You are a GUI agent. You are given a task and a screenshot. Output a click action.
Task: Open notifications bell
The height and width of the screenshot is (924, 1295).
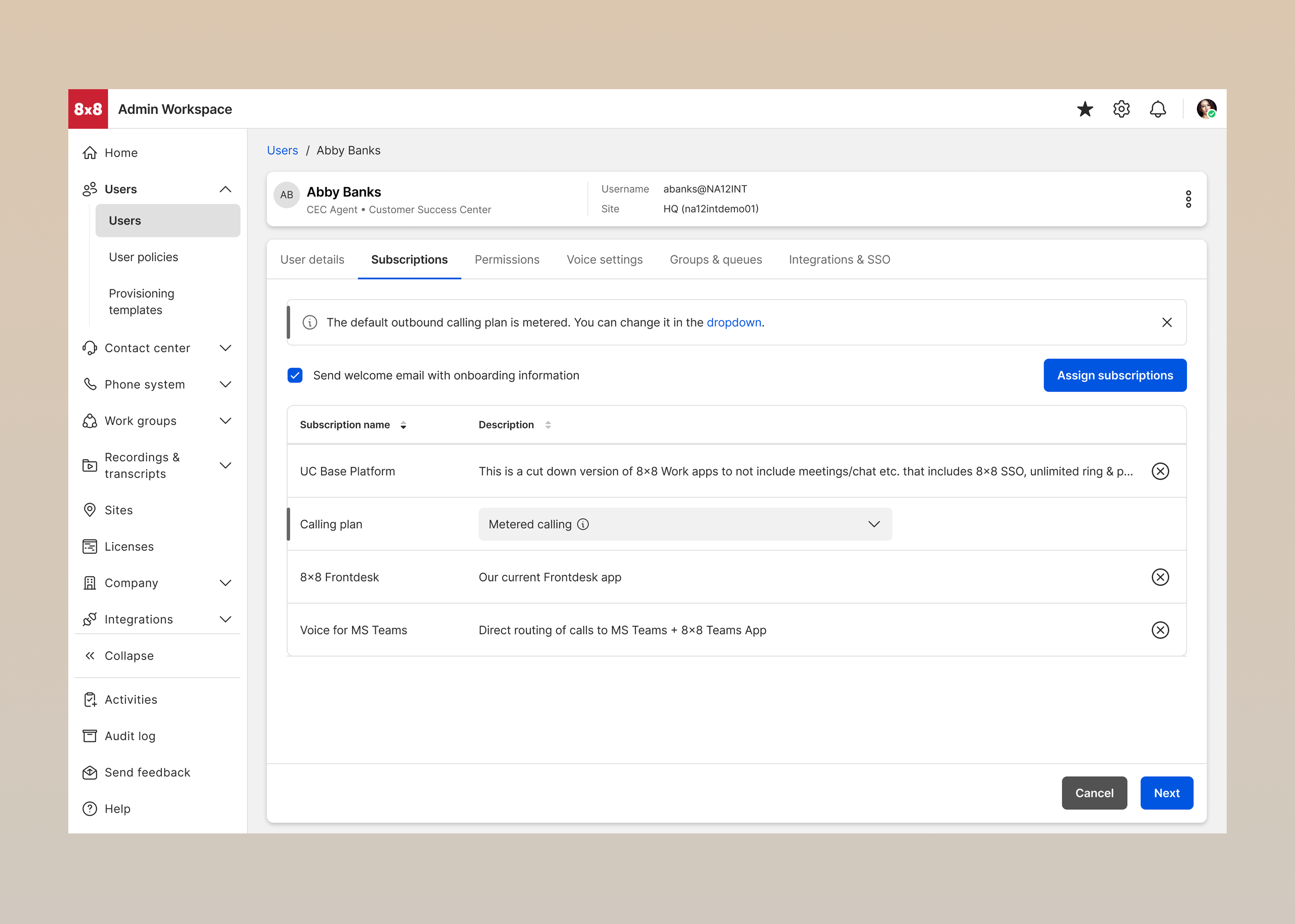tap(1158, 109)
